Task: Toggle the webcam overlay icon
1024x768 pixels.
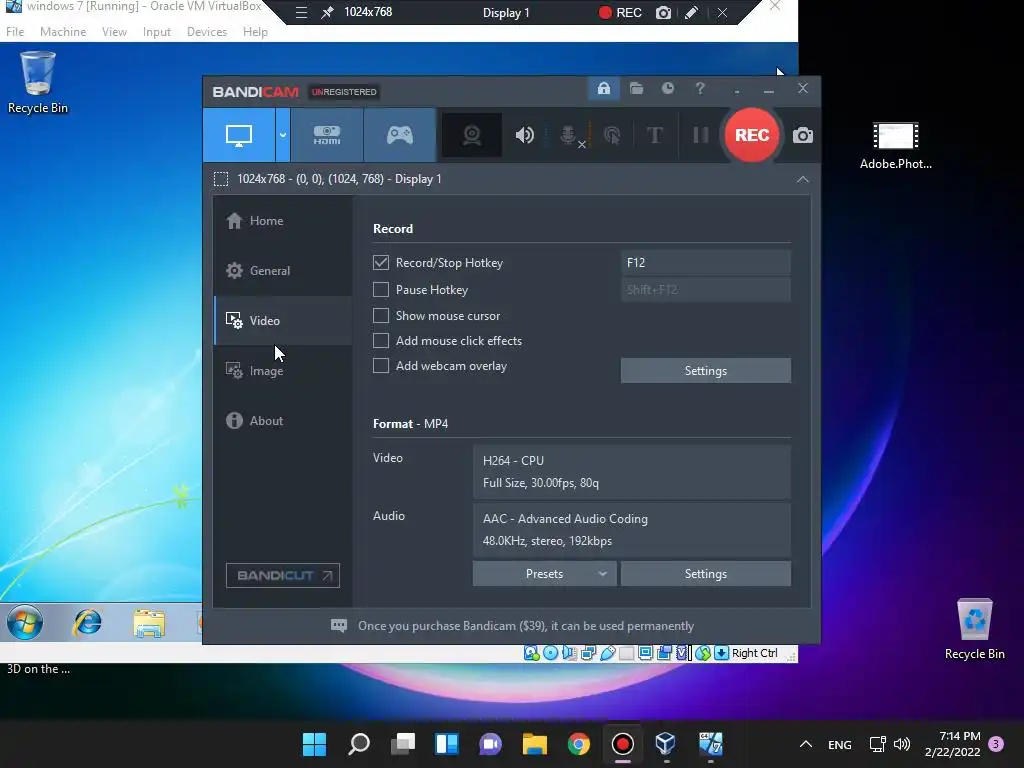Action: pyautogui.click(x=472, y=135)
